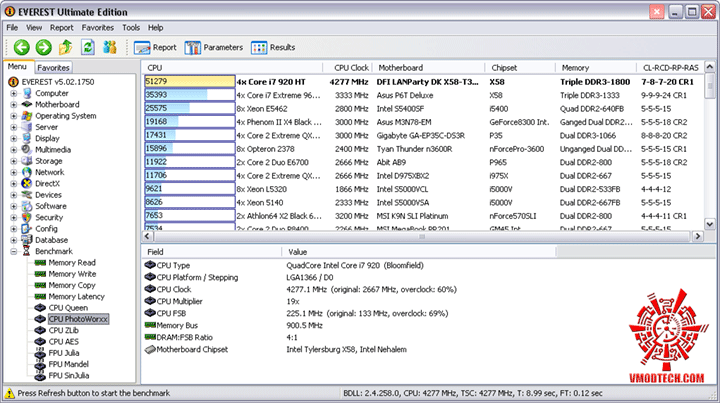Select the Display tree icon

pyautogui.click(x=27, y=138)
